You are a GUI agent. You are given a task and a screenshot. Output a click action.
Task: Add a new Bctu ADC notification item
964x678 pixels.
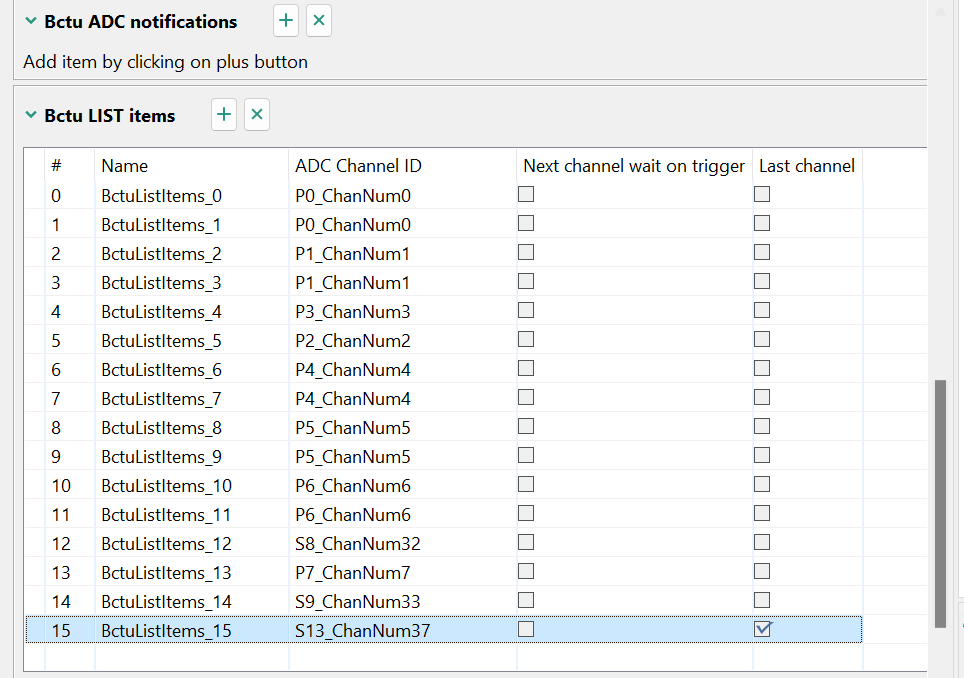pos(286,21)
